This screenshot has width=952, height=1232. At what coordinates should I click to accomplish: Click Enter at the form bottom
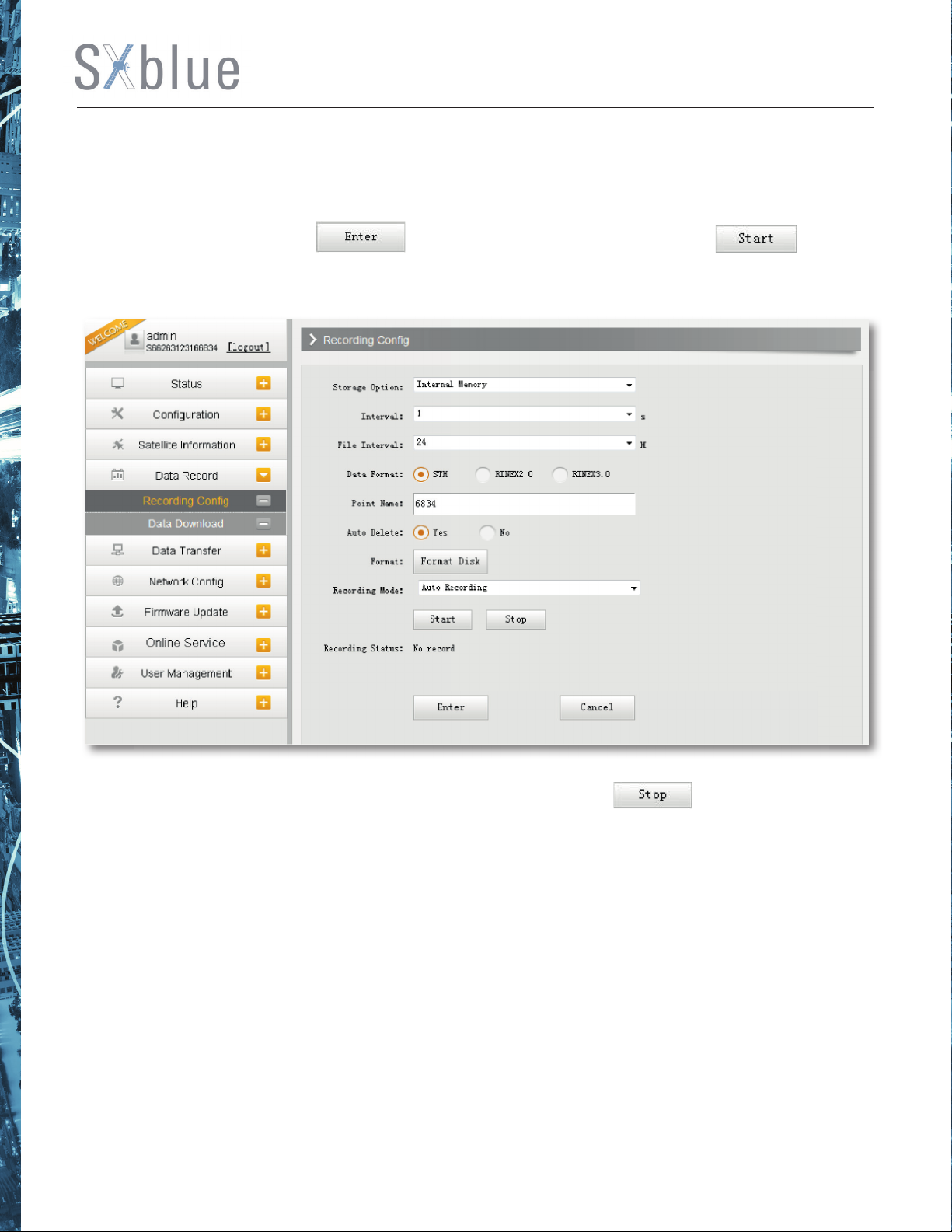pos(451,707)
